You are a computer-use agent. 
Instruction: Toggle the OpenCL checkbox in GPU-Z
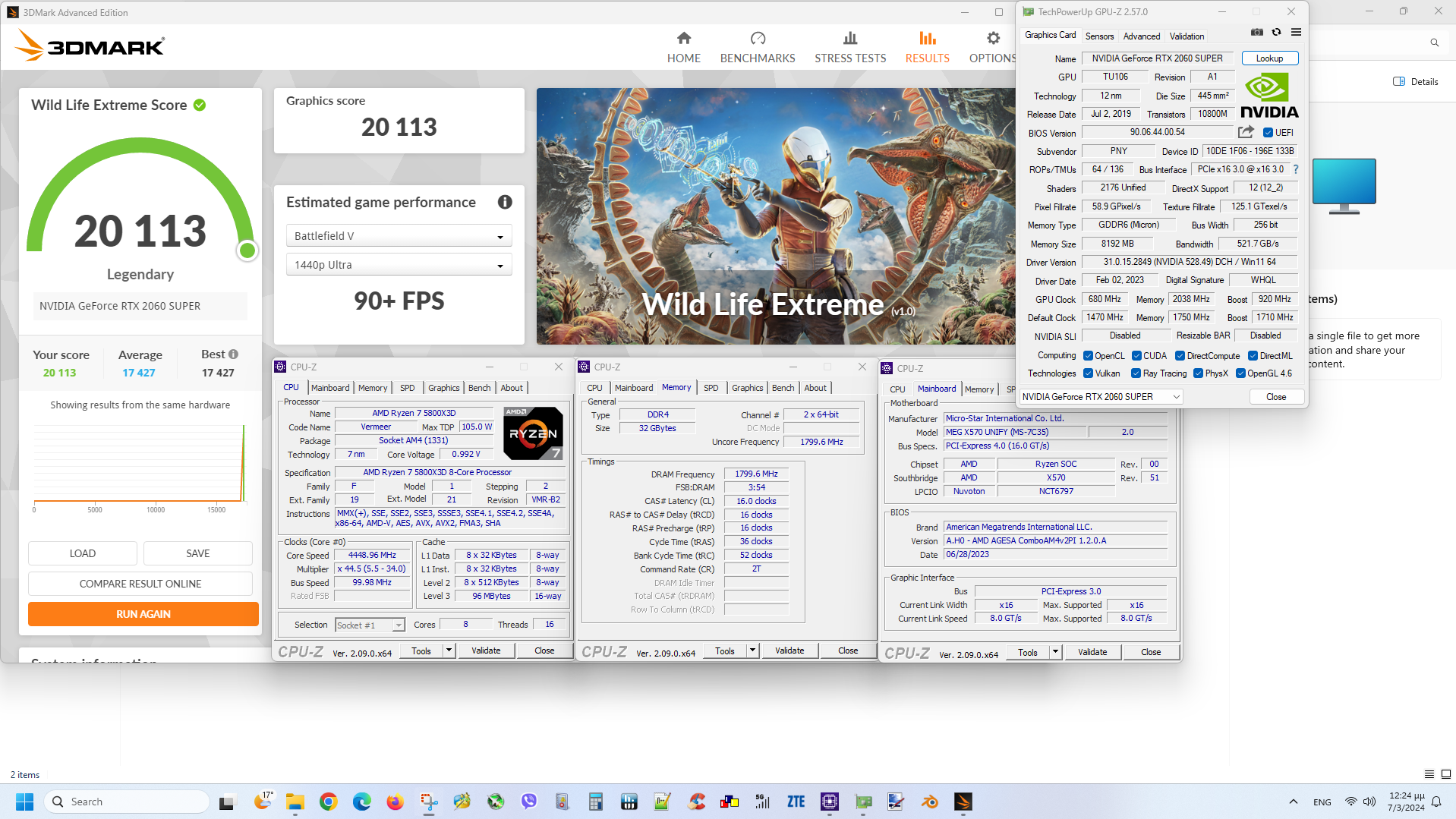click(x=1088, y=355)
